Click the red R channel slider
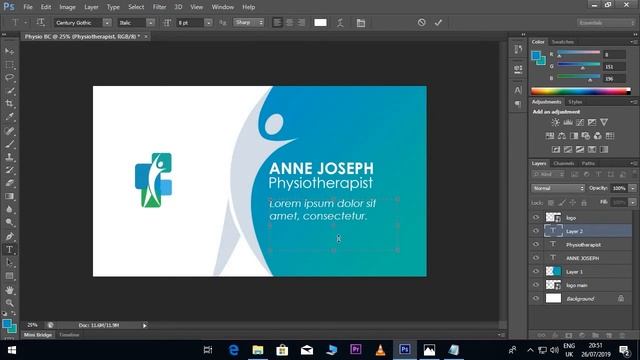This screenshot has width=640, height=360. point(579,53)
